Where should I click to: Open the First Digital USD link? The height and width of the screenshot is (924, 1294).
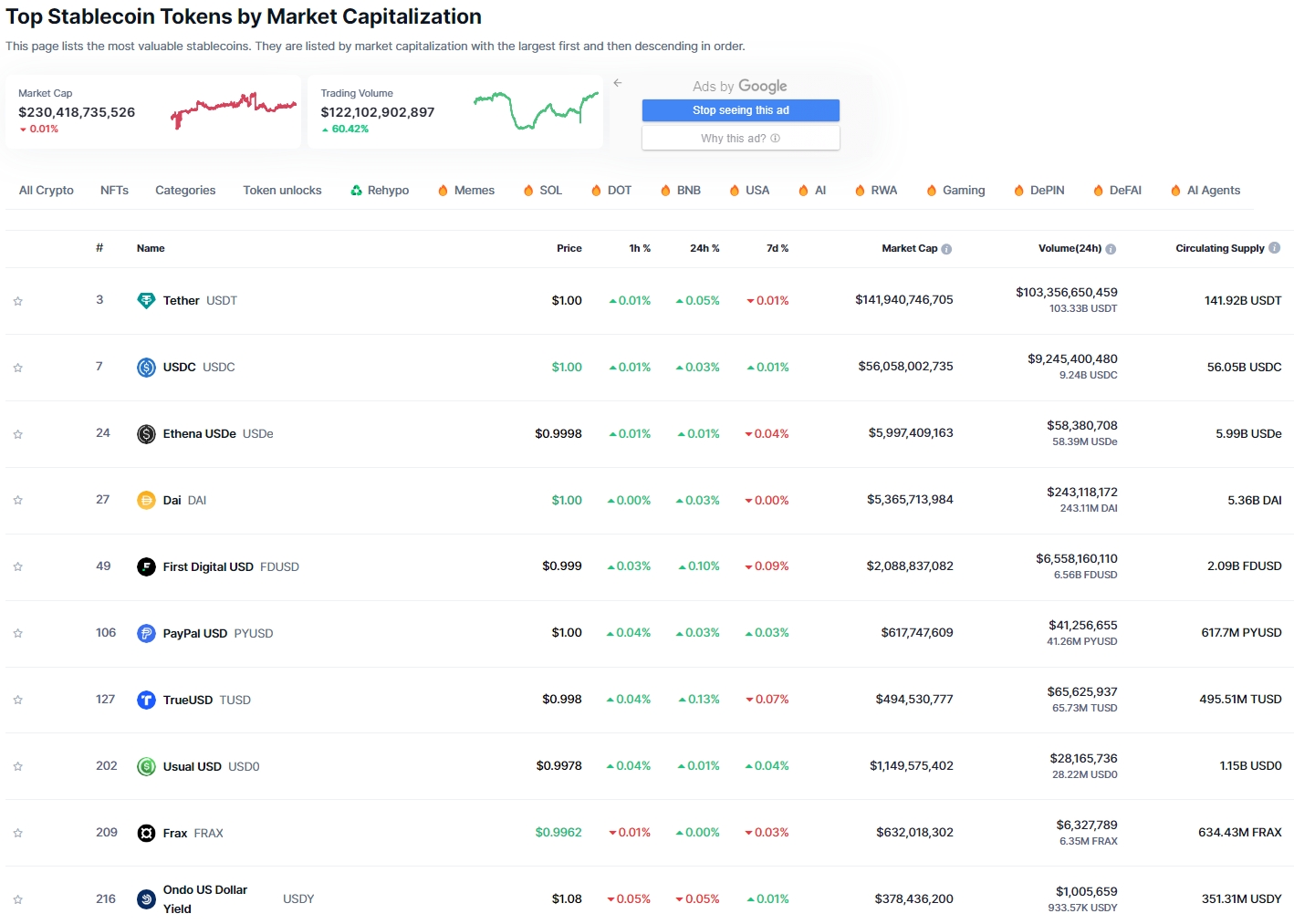pos(208,567)
